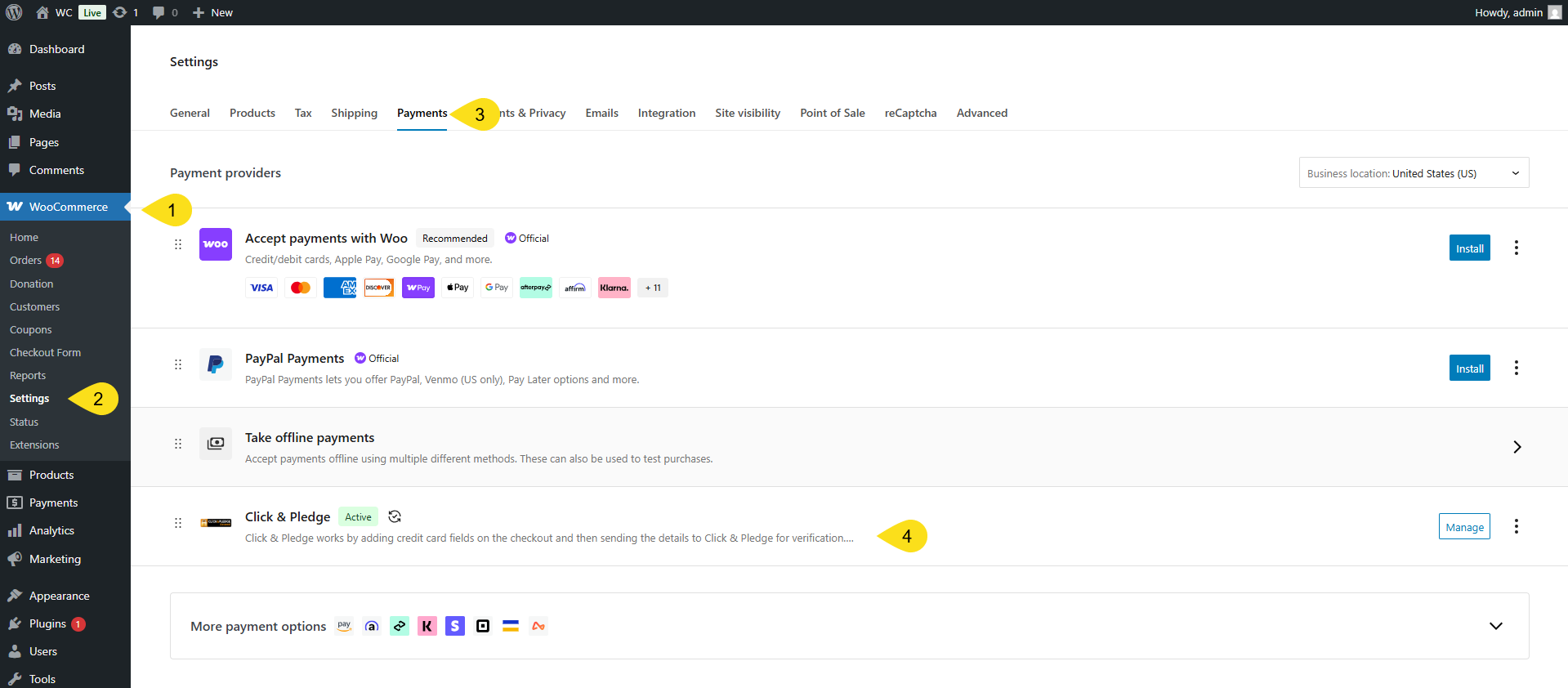Click the Woo purple logo icon
Image resolution: width=1568 pixels, height=688 pixels.
216,244
